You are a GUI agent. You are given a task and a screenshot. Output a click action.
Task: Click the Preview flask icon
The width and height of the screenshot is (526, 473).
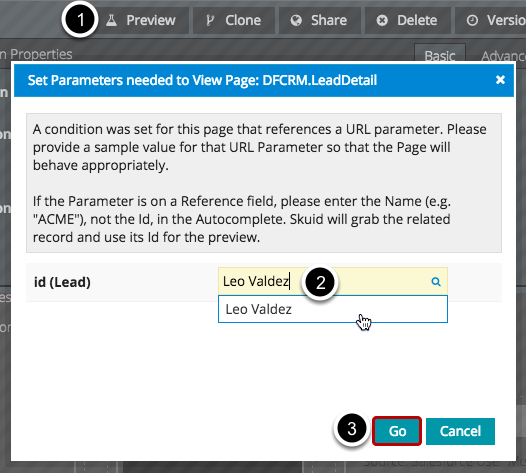coord(111,20)
